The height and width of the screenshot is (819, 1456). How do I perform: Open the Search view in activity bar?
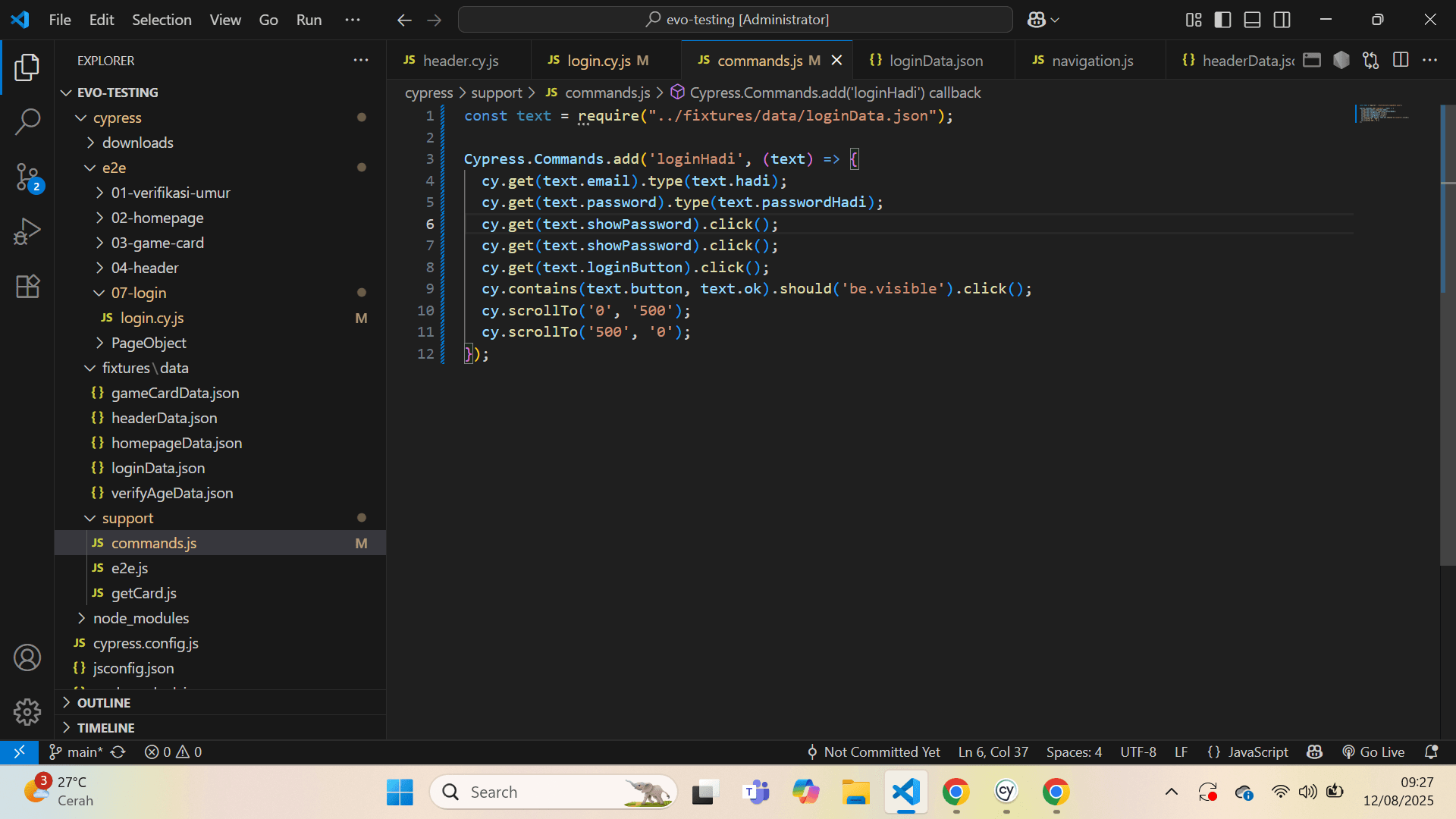click(27, 121)
